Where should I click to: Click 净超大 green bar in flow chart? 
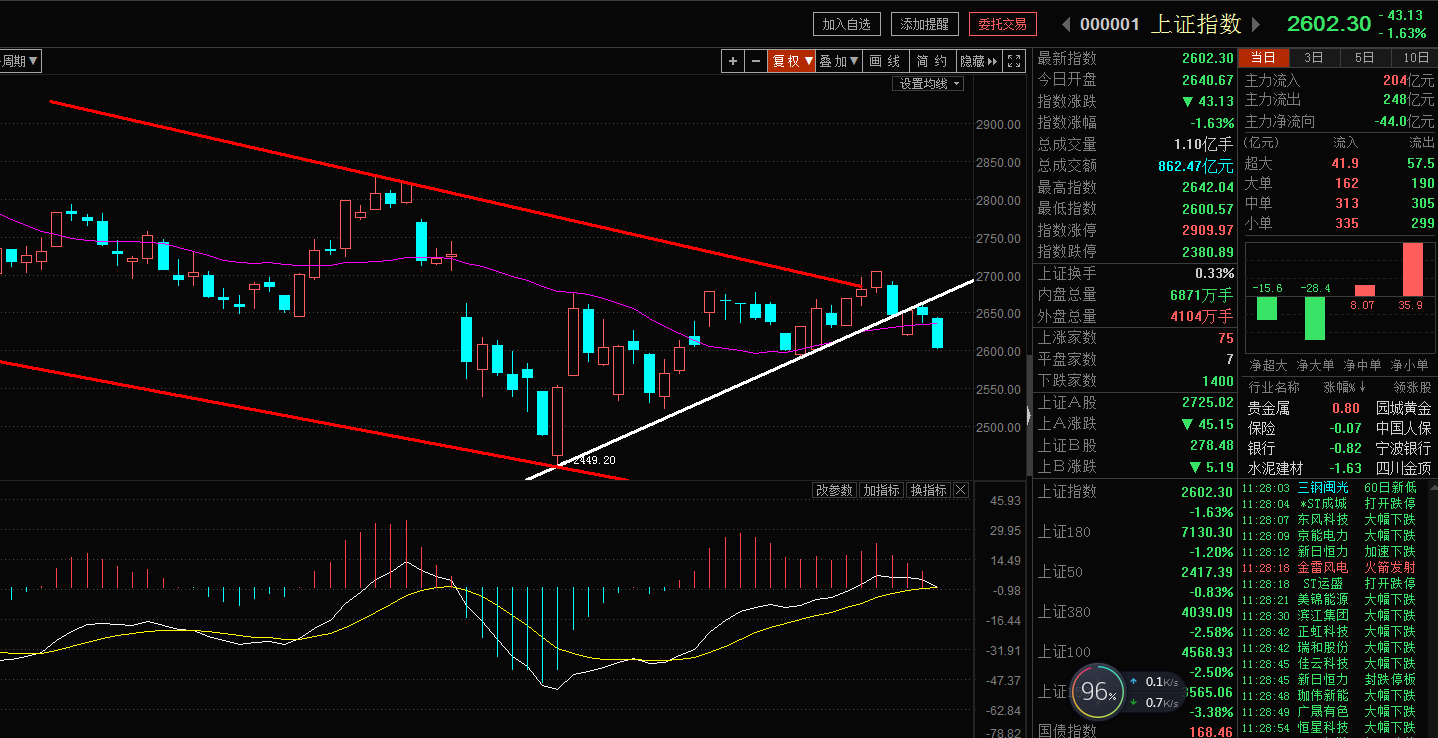[x=1267, y=308]
